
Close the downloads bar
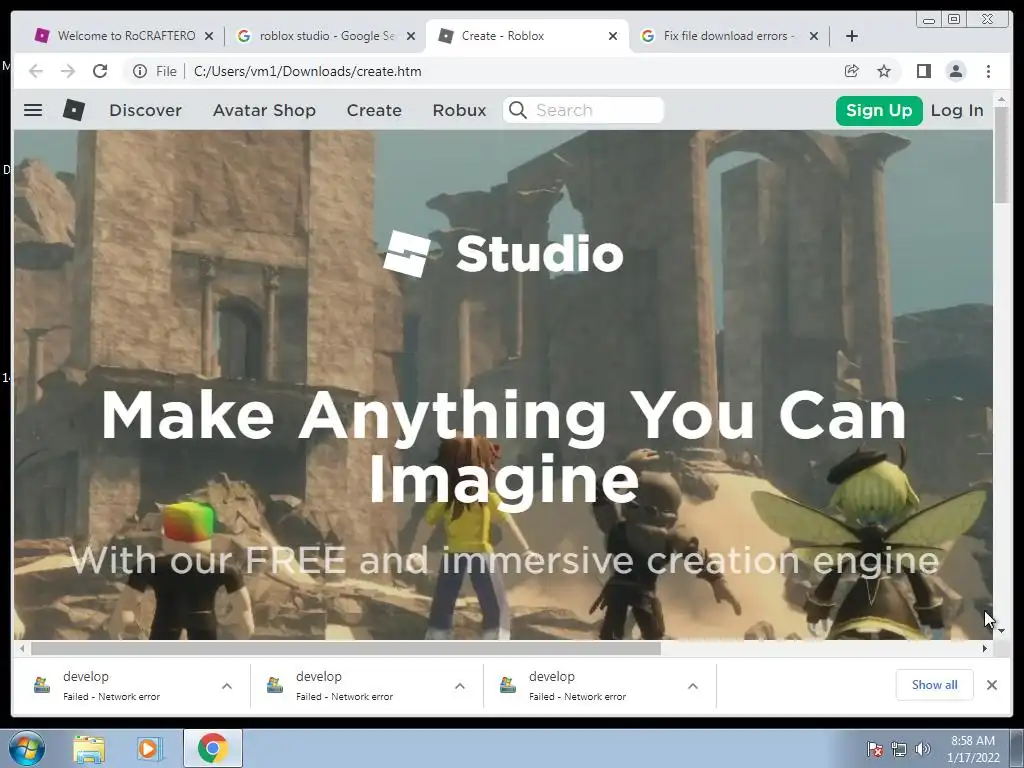coord(992,685)
